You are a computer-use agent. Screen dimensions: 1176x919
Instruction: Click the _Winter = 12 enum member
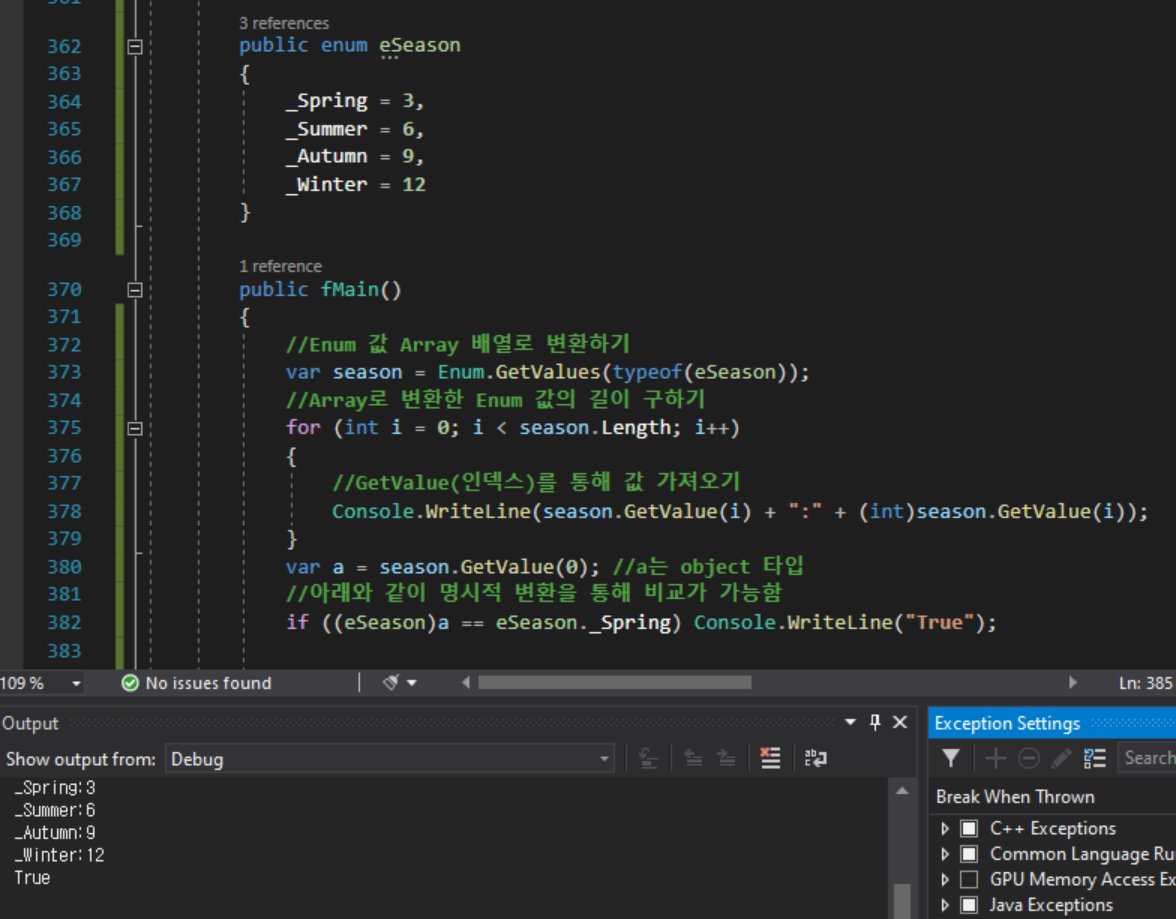[x=356, y=185]
